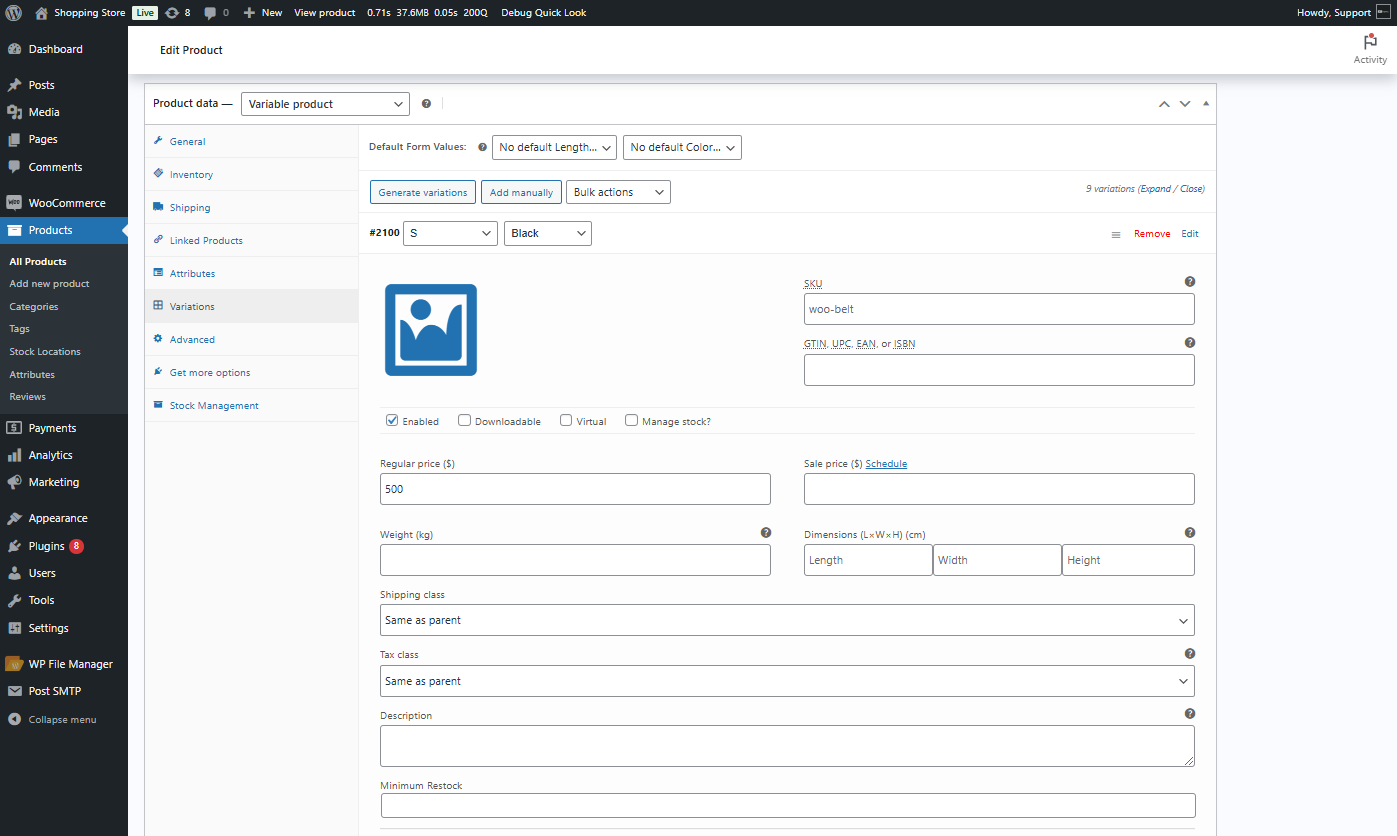Click the Add manually button
The image size is (1397, 836).
coord(521,192)
